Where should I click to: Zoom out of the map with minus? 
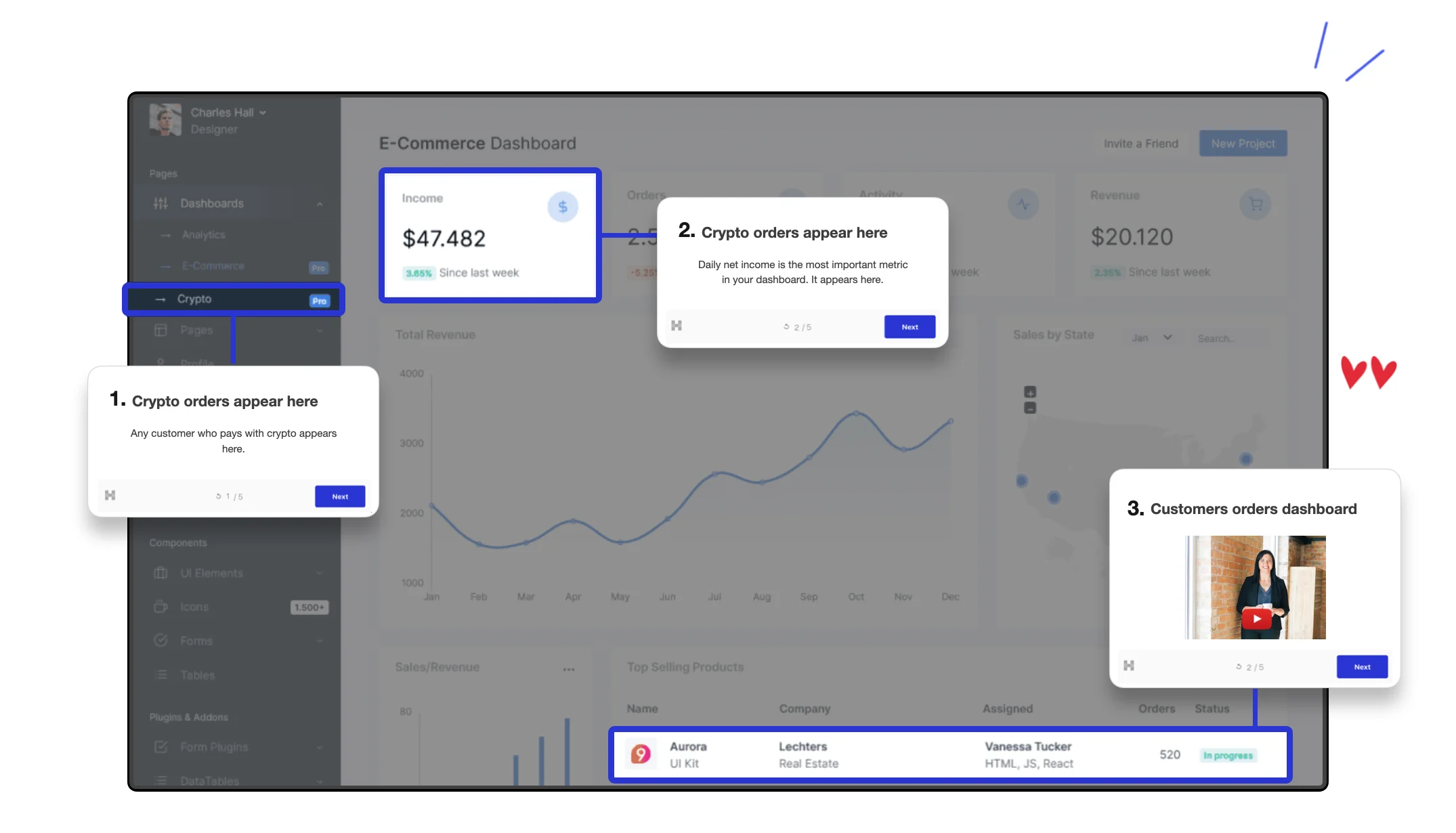(1030, 408)
